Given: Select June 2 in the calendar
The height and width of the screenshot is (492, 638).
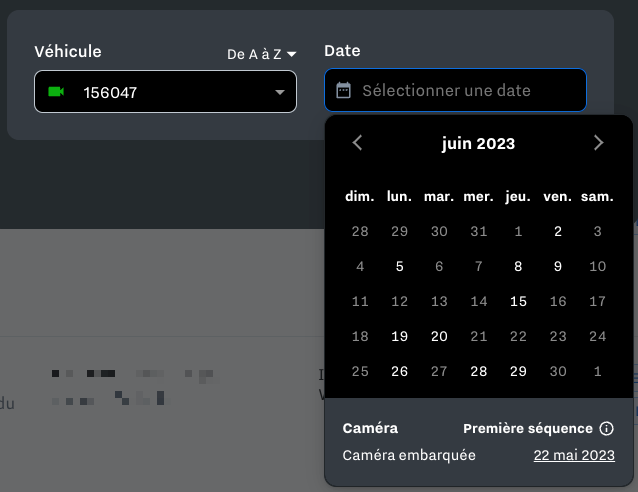Looking at the screenshot, I should tap(558, 232).
